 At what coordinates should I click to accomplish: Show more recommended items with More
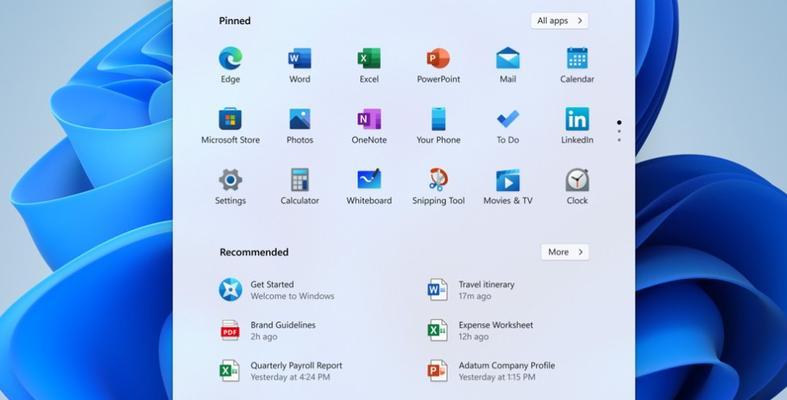[x=565, y=252]
